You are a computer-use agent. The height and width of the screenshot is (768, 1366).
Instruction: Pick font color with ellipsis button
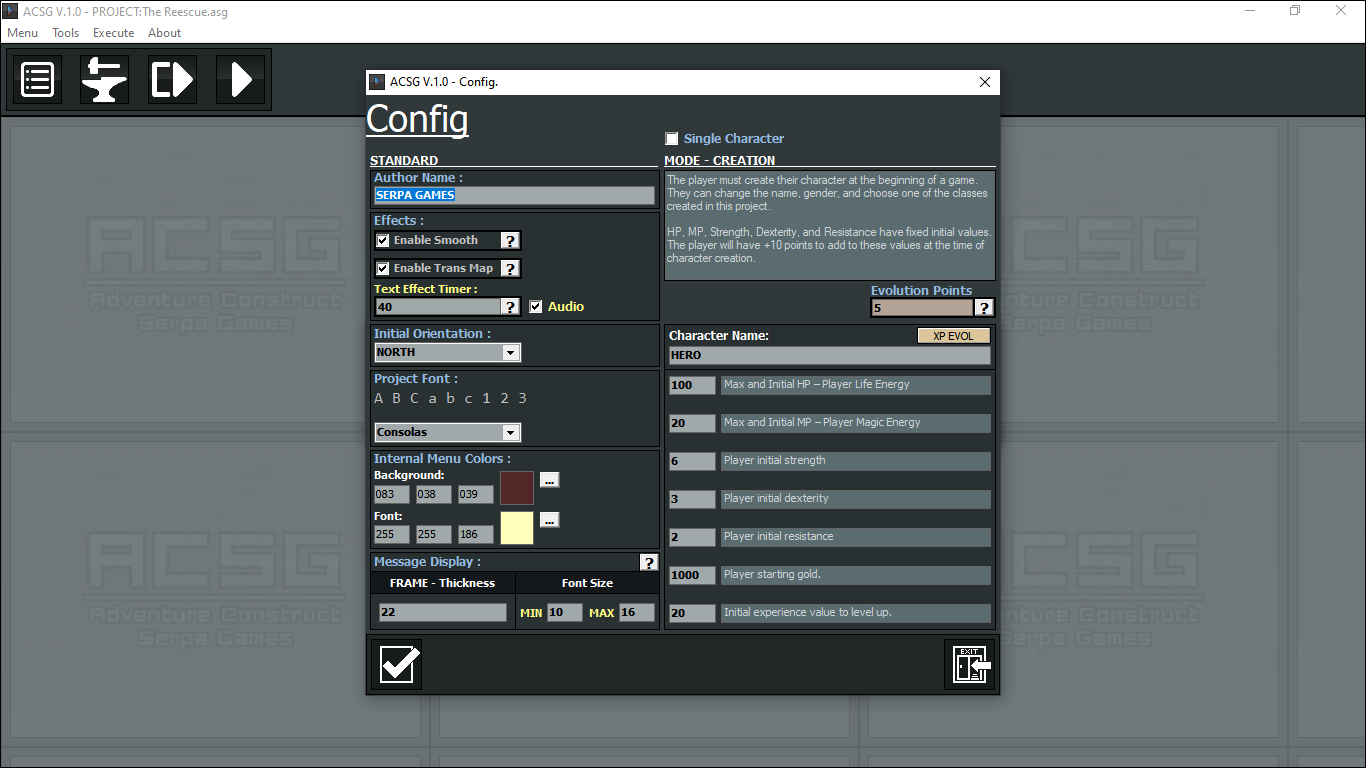click(x=549, y=520)
